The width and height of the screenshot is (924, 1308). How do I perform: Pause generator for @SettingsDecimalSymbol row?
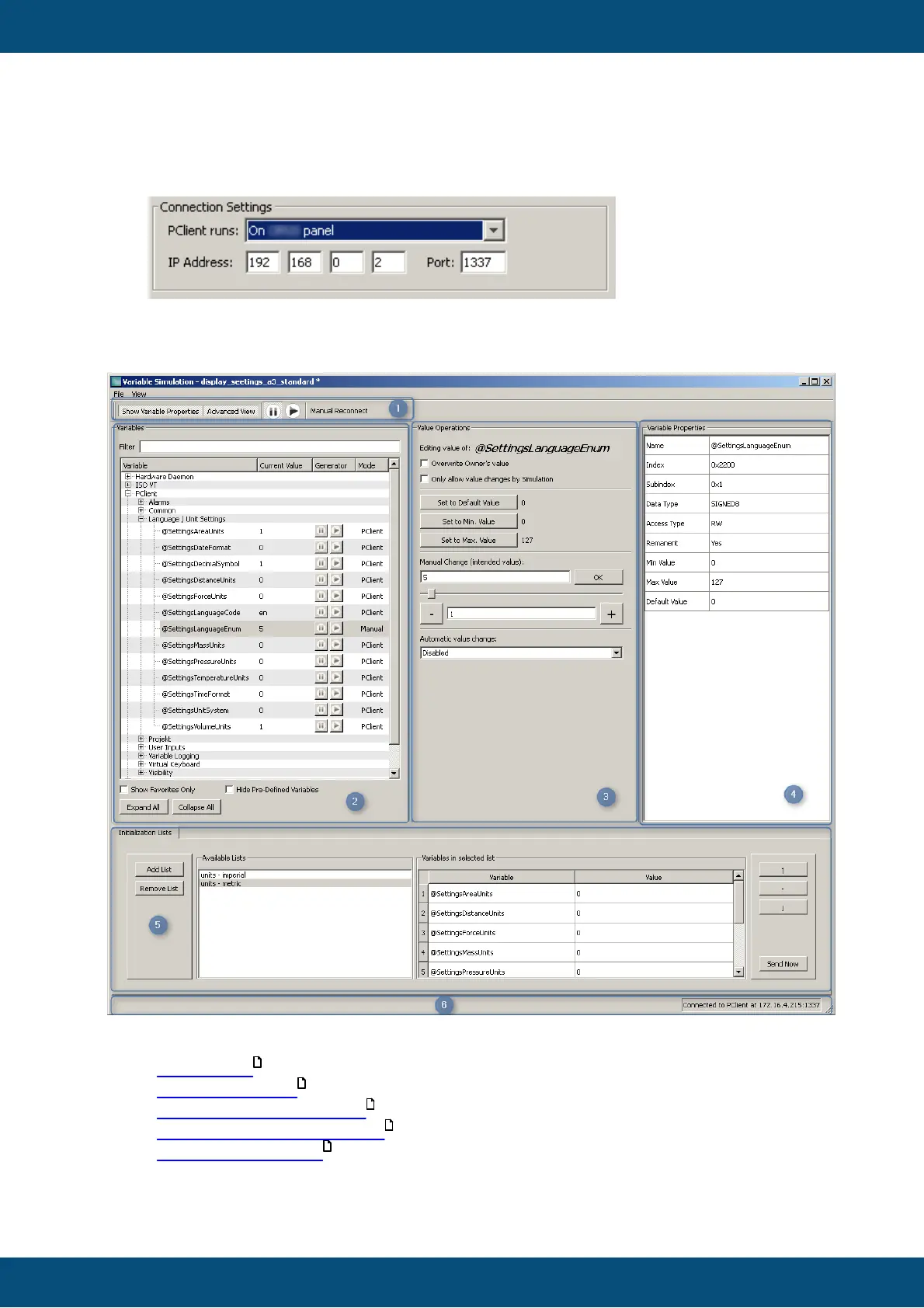click(x=321, y=564)
